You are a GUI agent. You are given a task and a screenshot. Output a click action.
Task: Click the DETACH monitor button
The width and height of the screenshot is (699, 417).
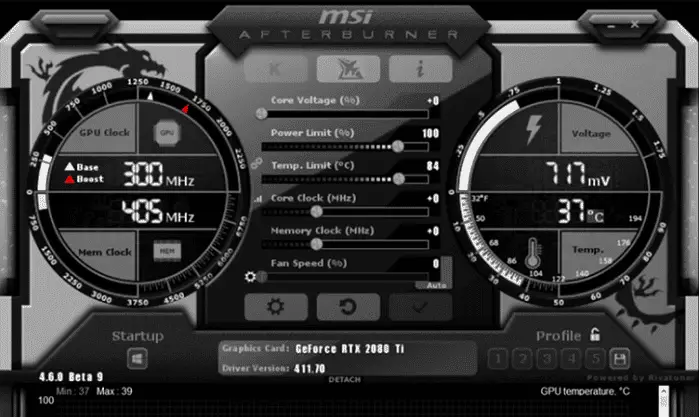tap(345, 380)
